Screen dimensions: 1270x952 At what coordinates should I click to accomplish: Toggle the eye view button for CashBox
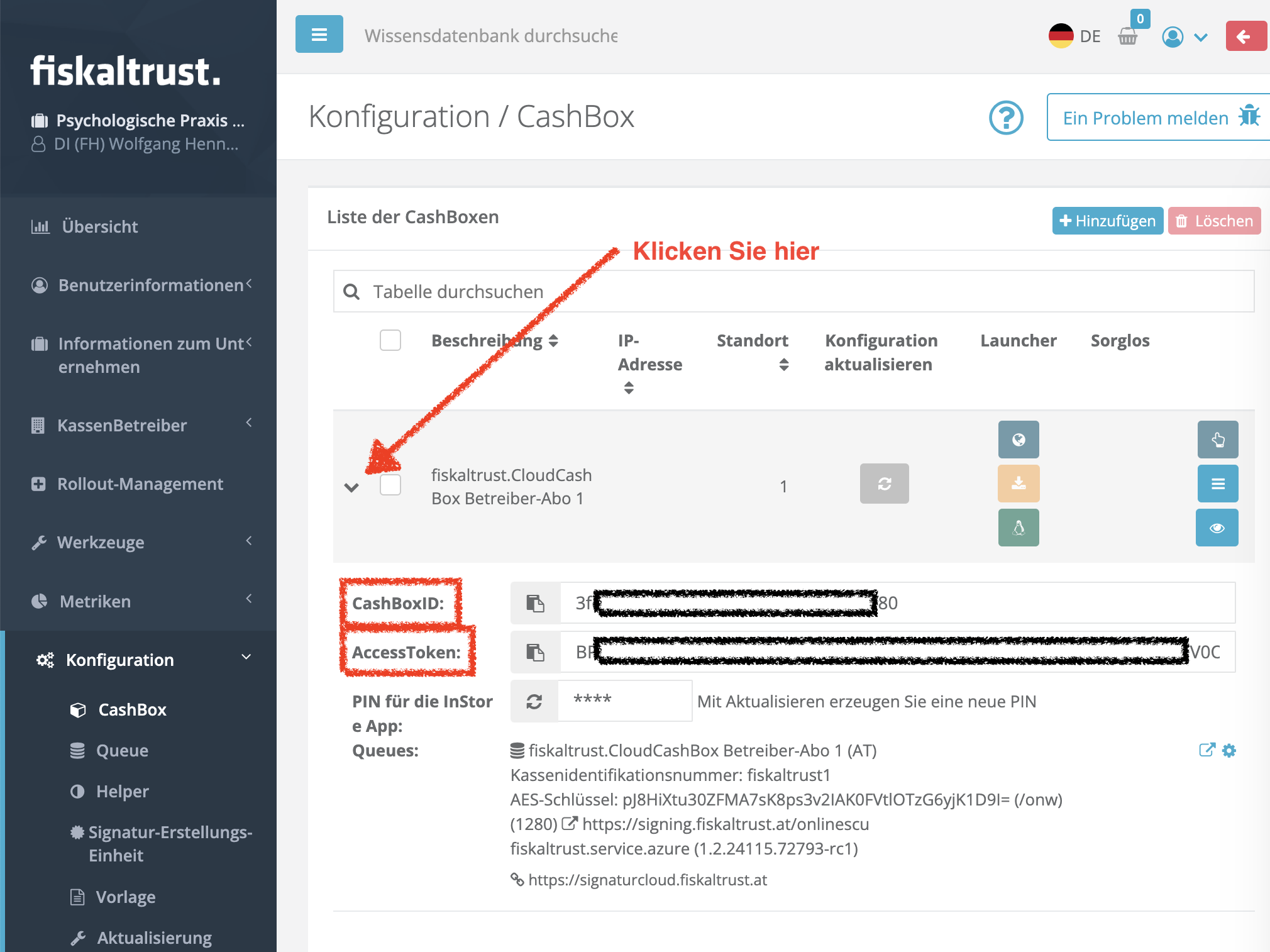(1217, 528)
